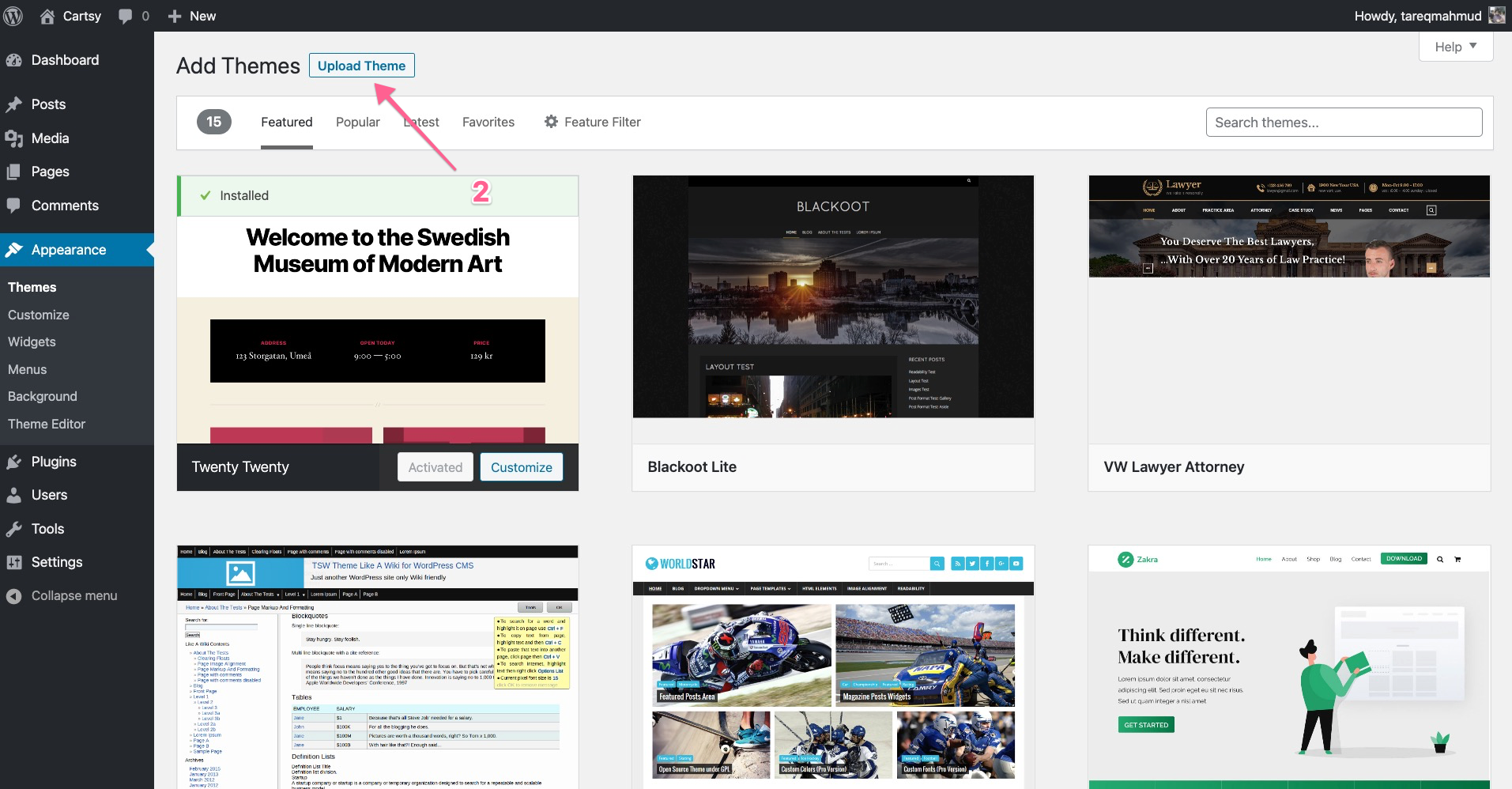Open the Zakra theme preview thumbnail

click(1289, 666)
